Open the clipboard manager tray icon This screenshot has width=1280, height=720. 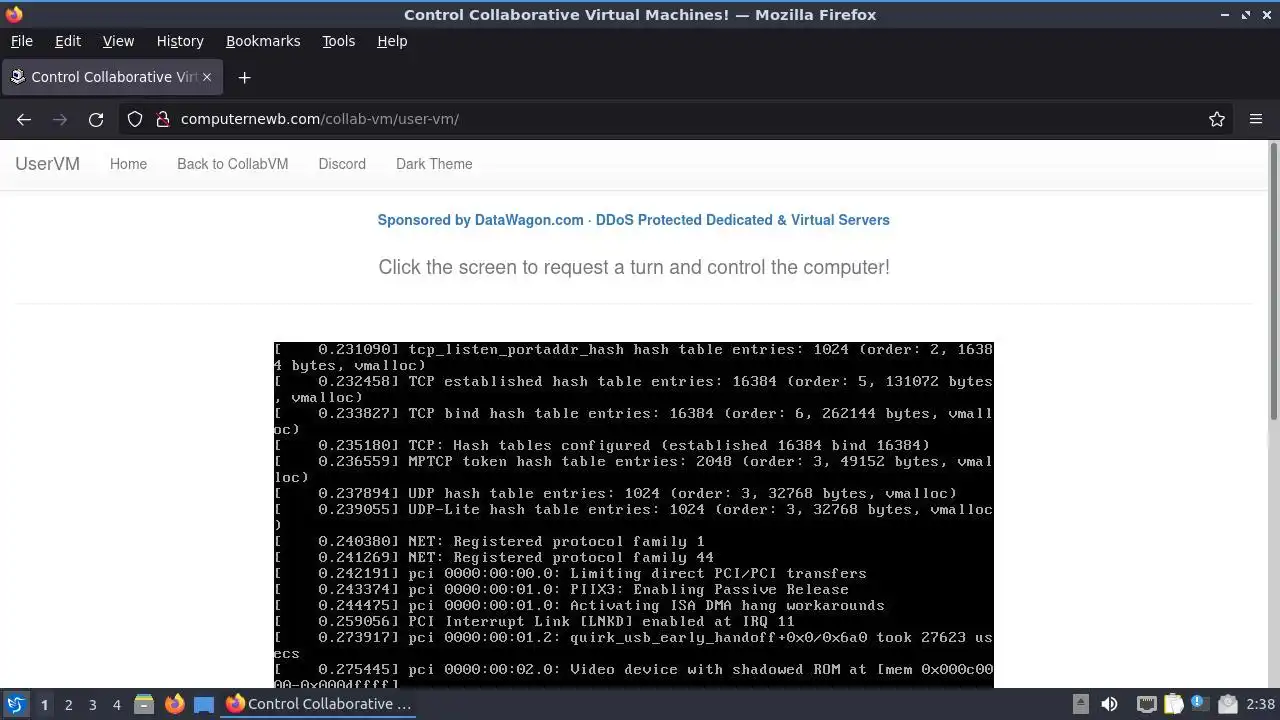pyautogui.click(x=1174, y=704)
